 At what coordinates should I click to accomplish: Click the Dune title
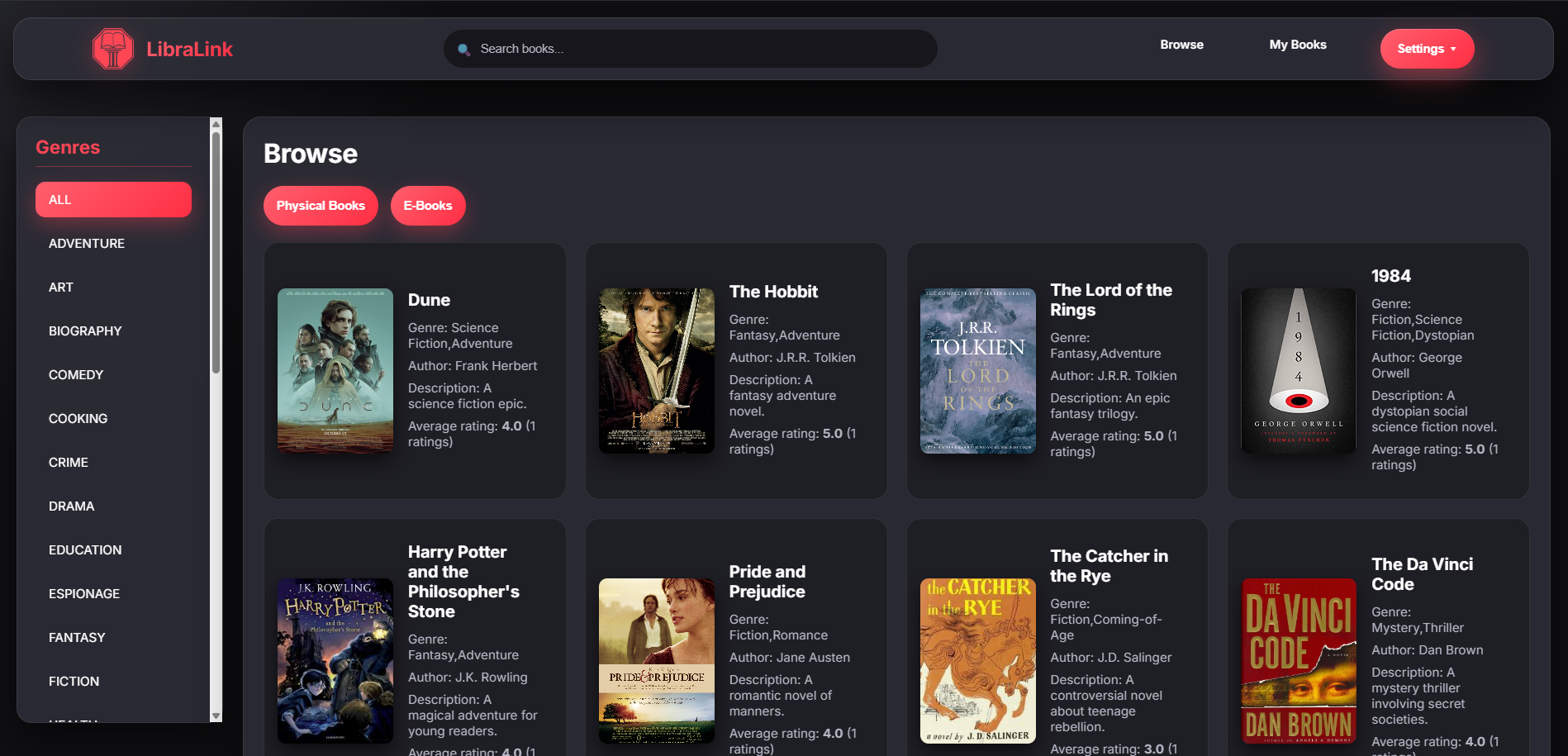point(429,300)
